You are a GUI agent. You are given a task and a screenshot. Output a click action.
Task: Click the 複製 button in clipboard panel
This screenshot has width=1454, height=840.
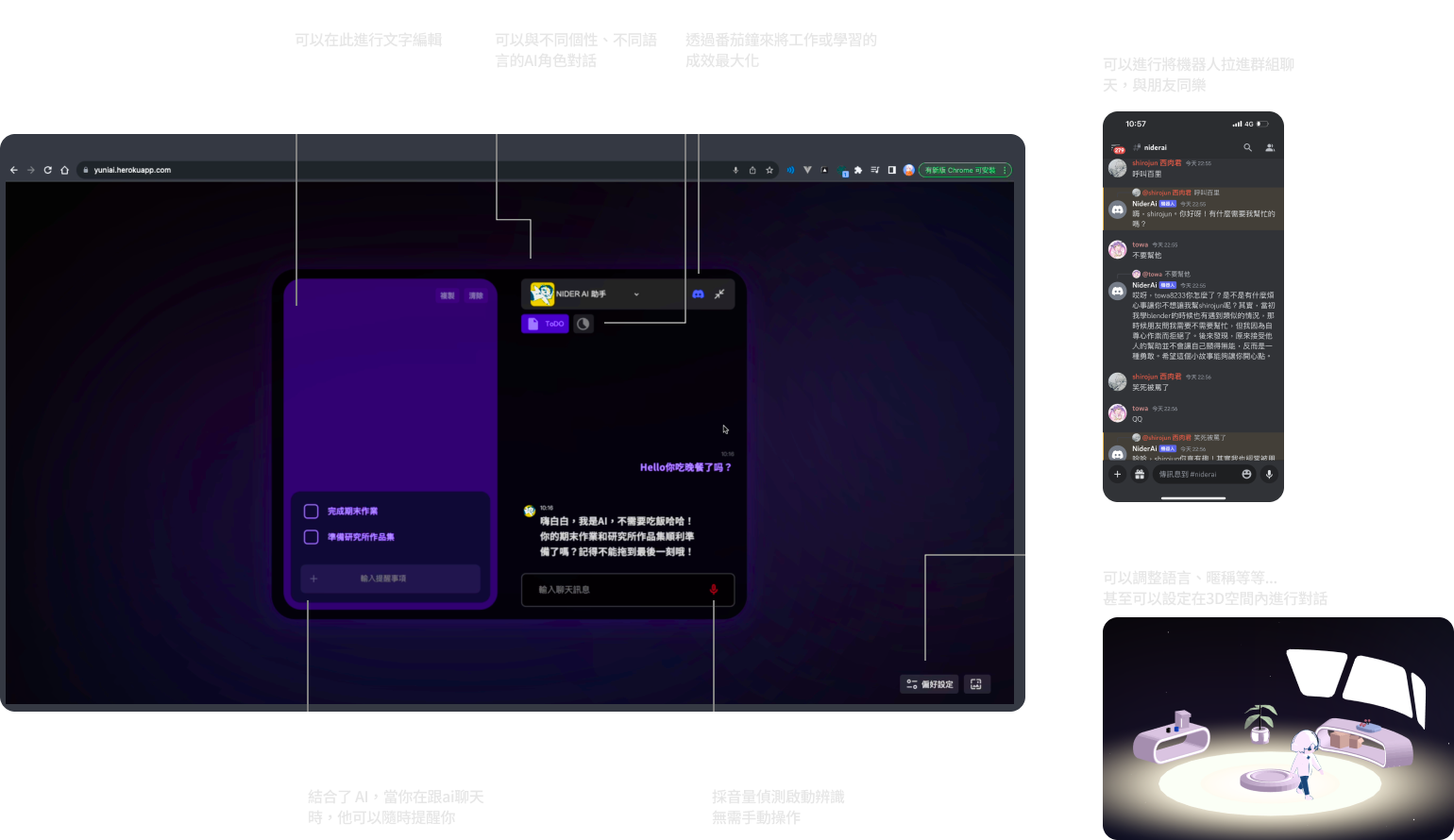point(448,296)
